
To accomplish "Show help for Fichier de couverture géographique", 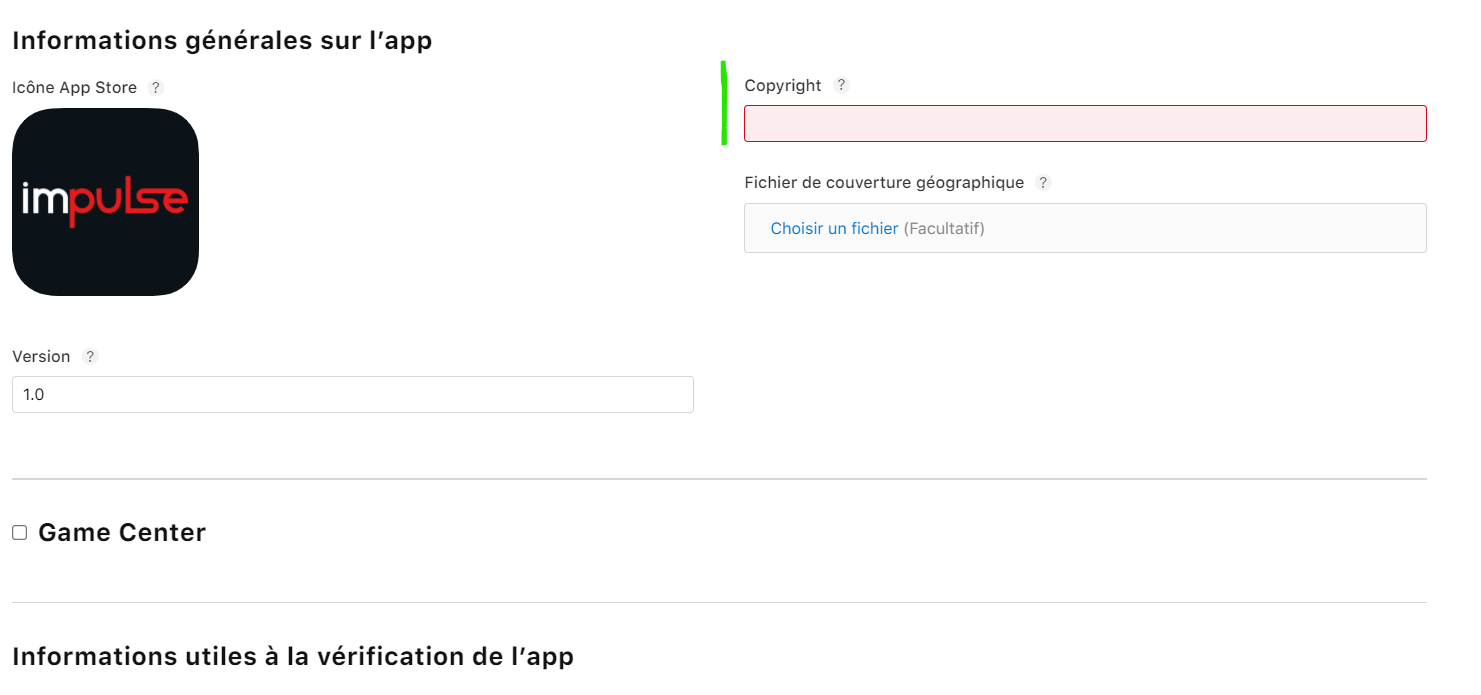I will coord(1043,183).
